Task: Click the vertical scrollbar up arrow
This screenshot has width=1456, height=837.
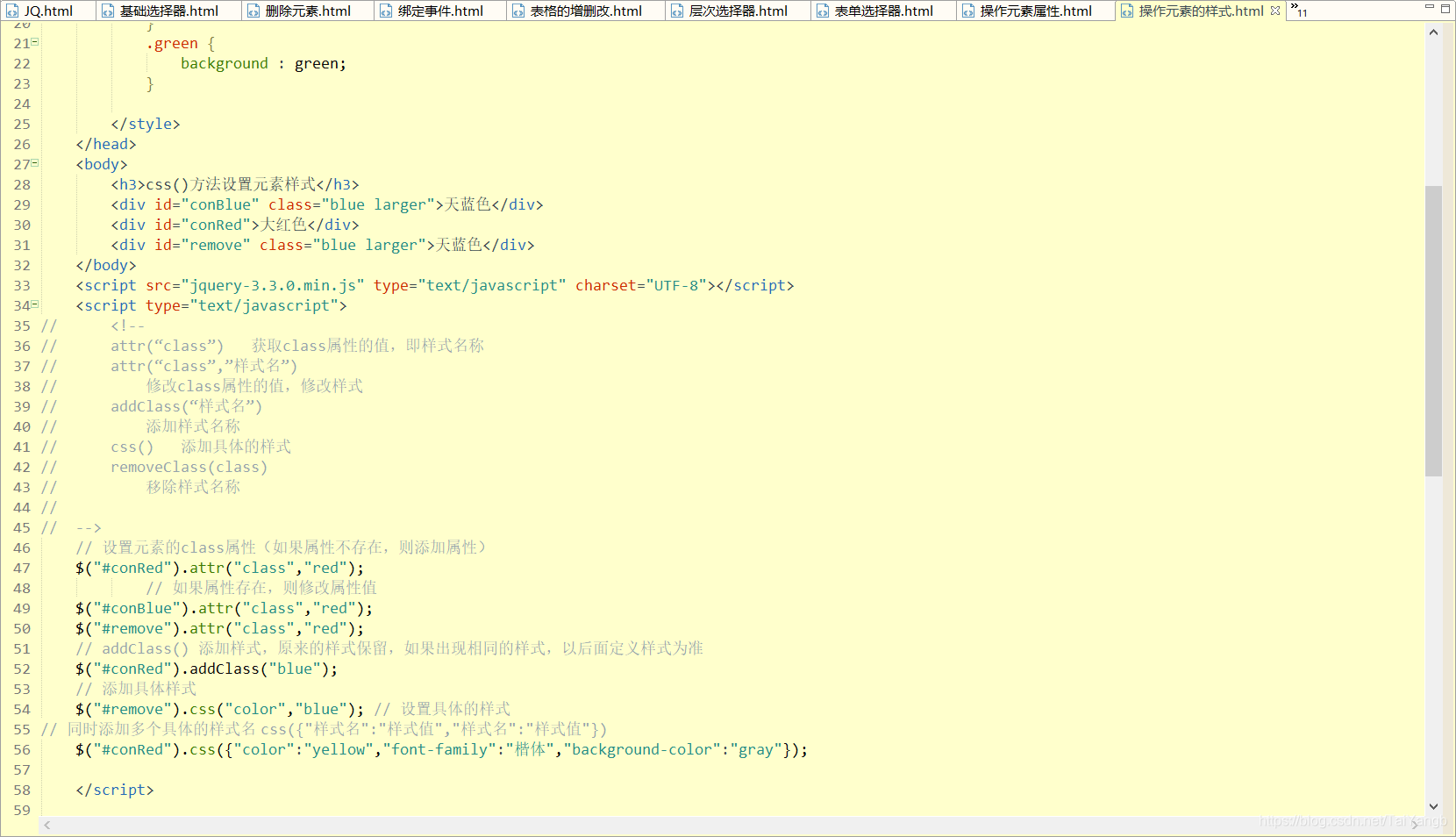Action: (x=1433, y=32)
